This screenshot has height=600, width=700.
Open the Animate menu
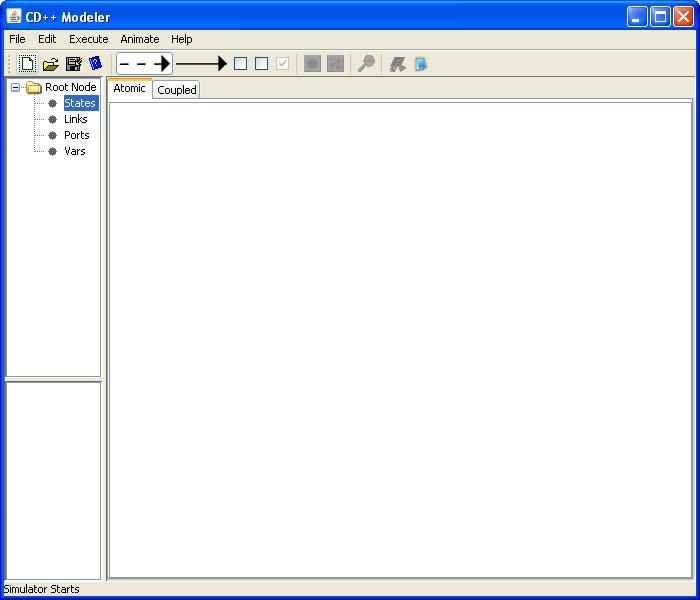140,39
